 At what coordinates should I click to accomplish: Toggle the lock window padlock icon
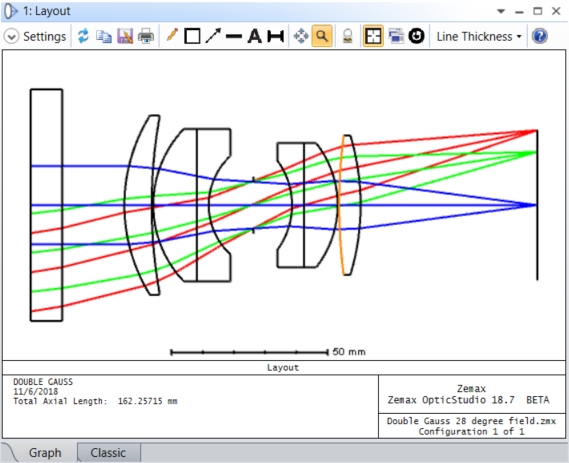click(x=348, y=36)
